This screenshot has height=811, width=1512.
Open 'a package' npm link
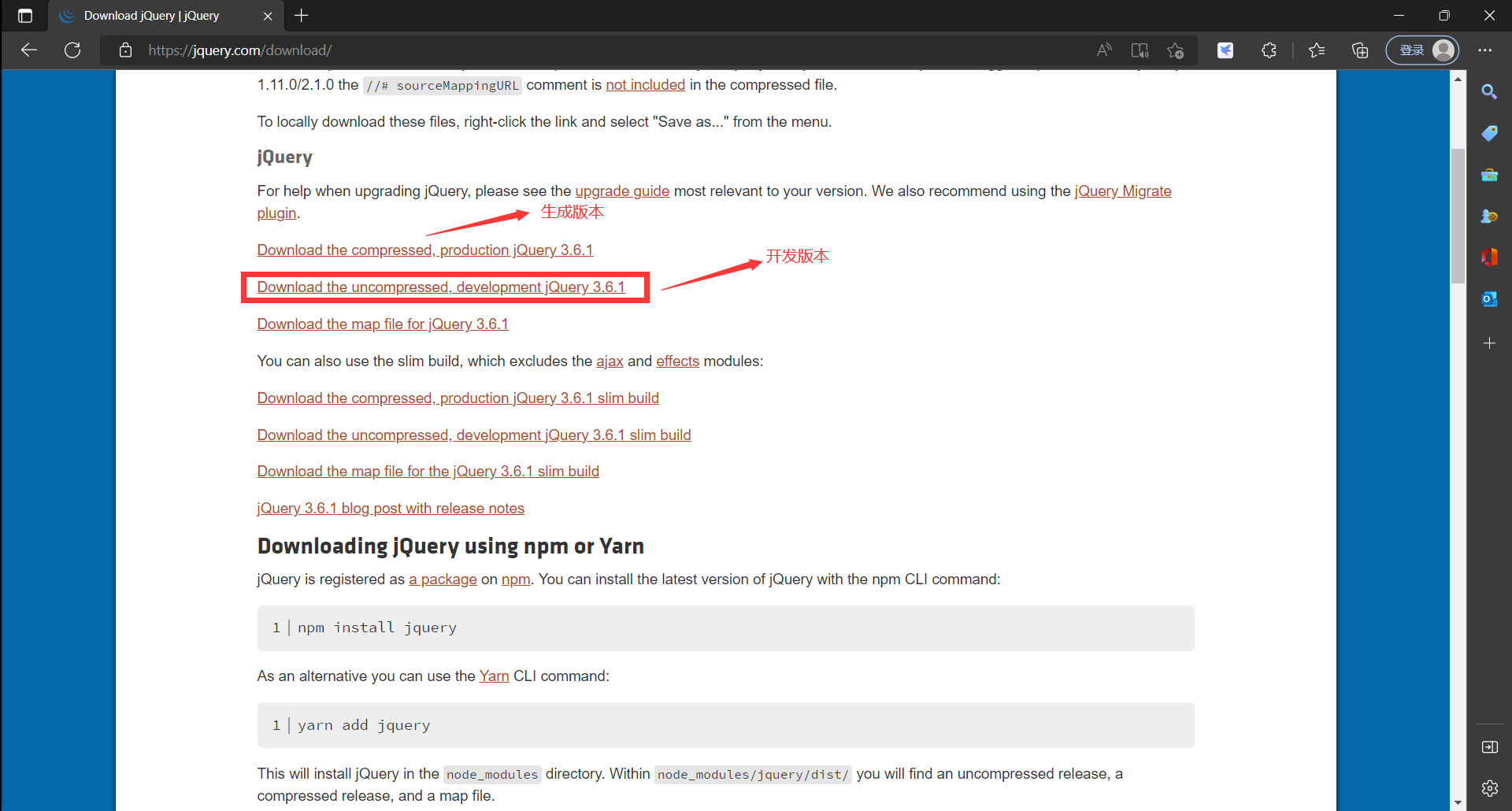[x=443, y=580]
